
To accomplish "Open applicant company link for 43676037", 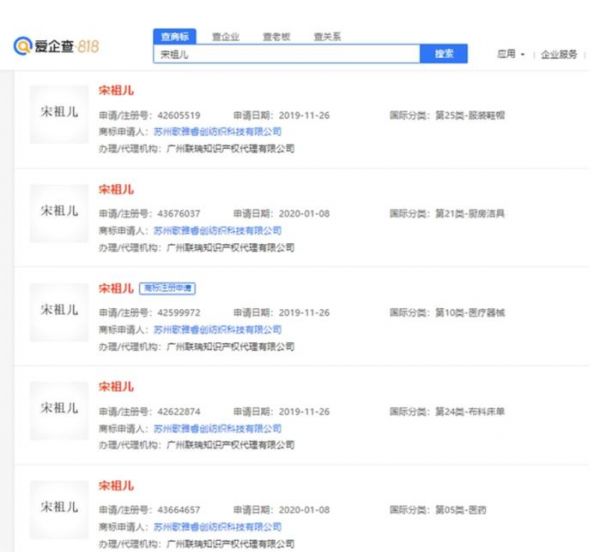I will pyautogui.click(x=217, y=231).
